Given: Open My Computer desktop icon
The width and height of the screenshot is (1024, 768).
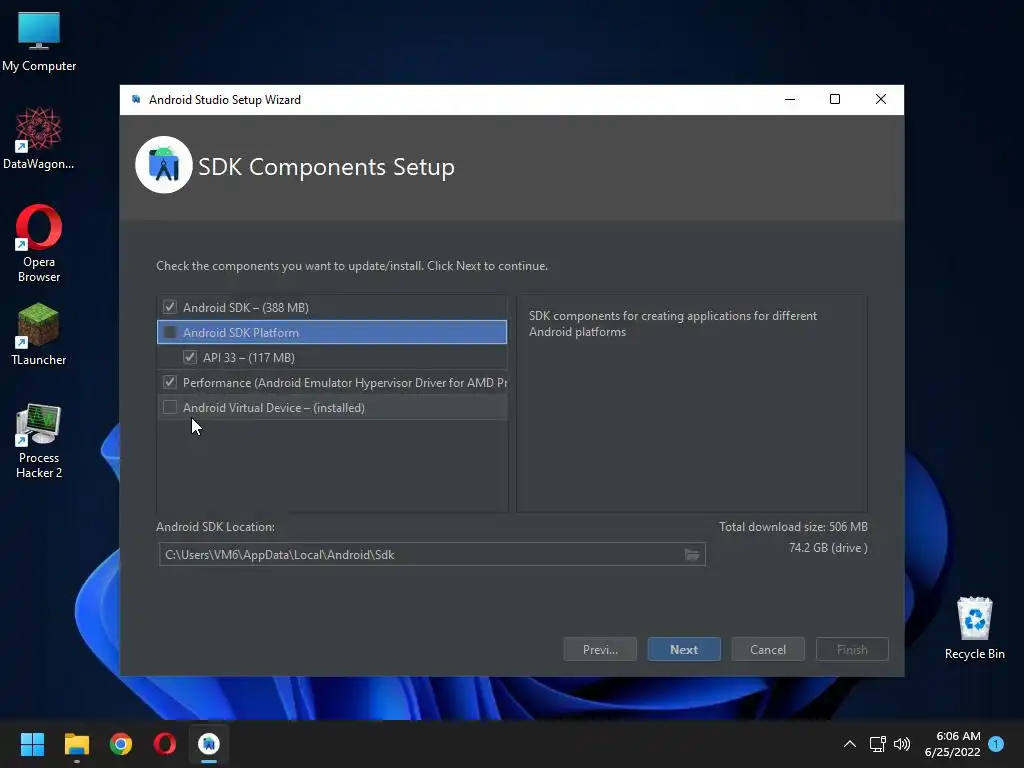Looking at the screenshot, I should point(39,42).
